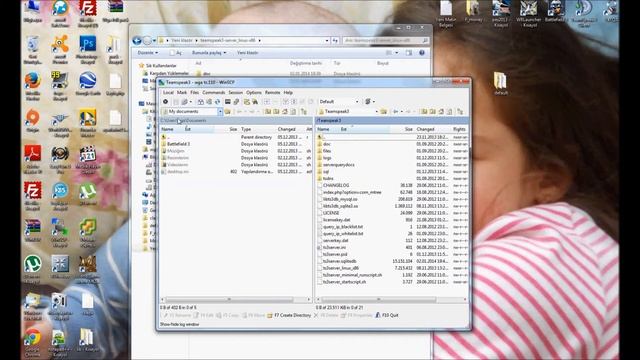
Task: Click open directory icon beside Teamspeak3 dropdown
Action: (384, 111)
